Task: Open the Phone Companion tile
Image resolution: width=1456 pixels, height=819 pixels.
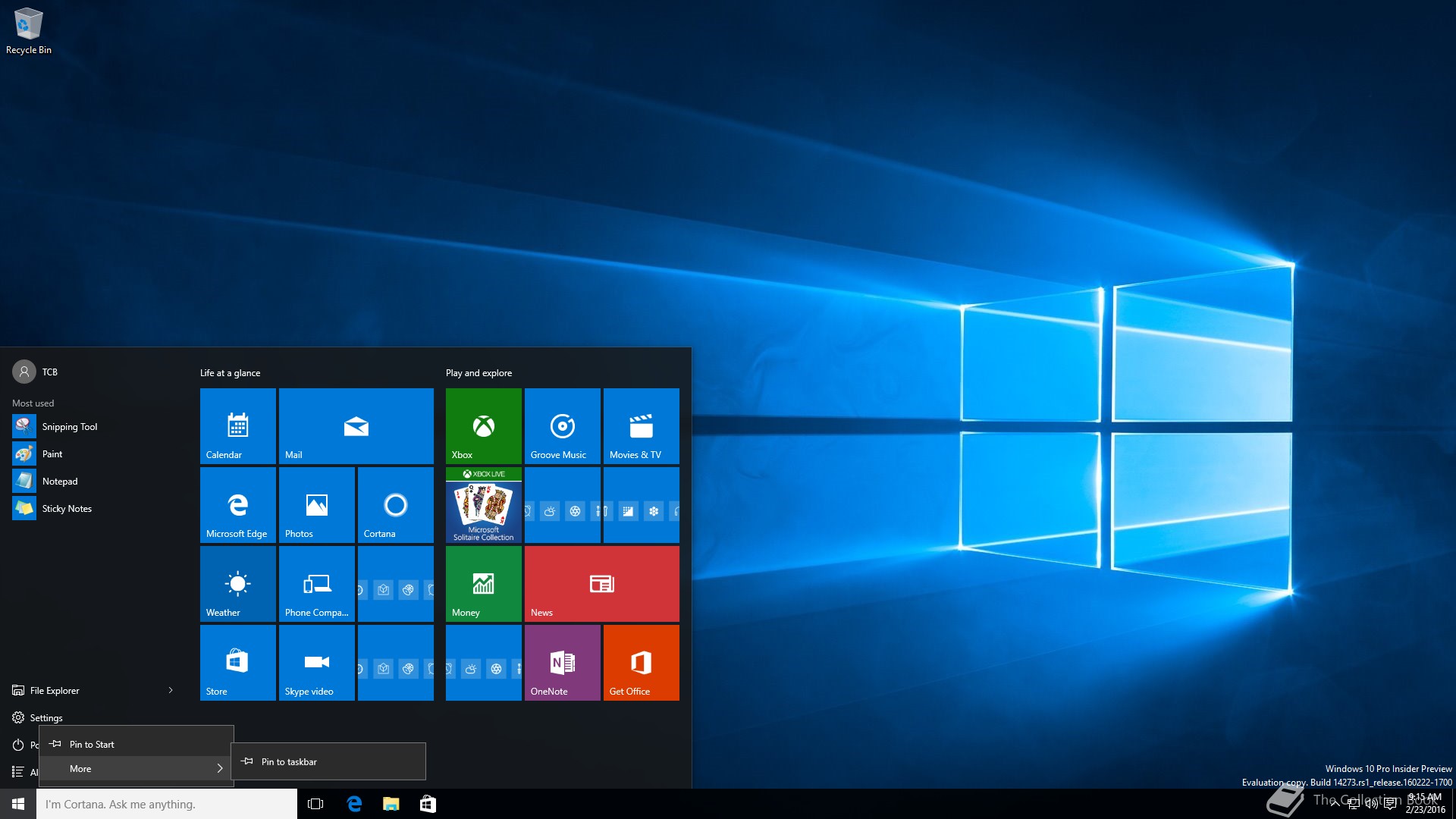Action: 316,583
